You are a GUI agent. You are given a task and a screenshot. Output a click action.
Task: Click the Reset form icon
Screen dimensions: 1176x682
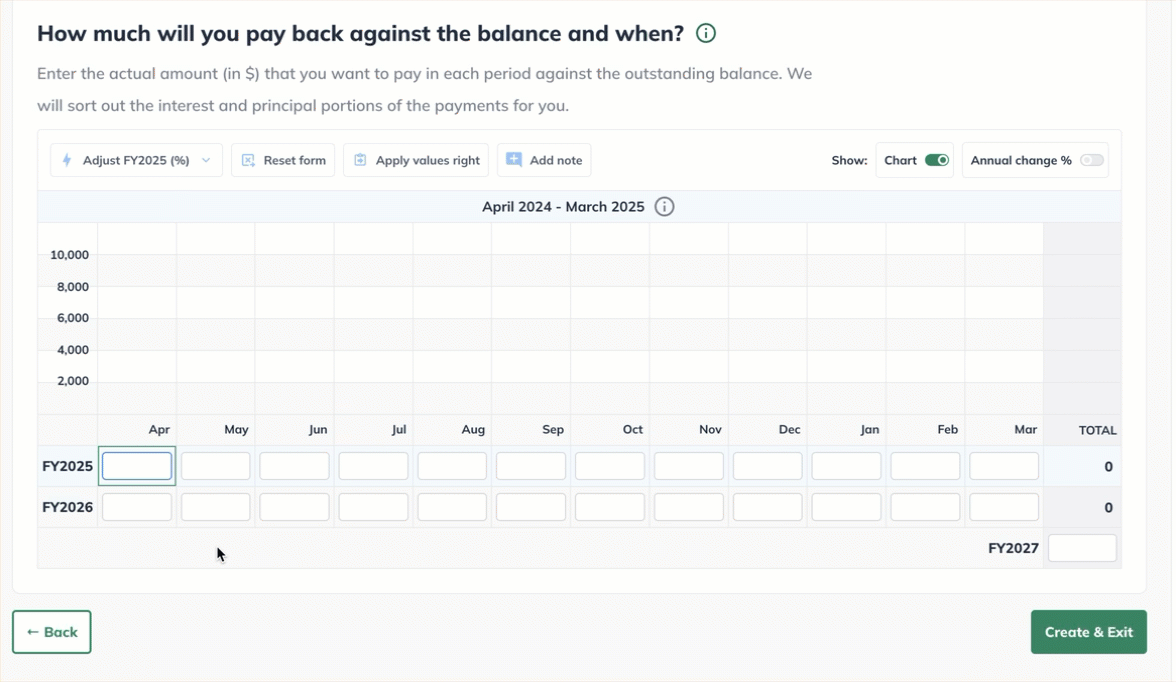click(248, 160)
